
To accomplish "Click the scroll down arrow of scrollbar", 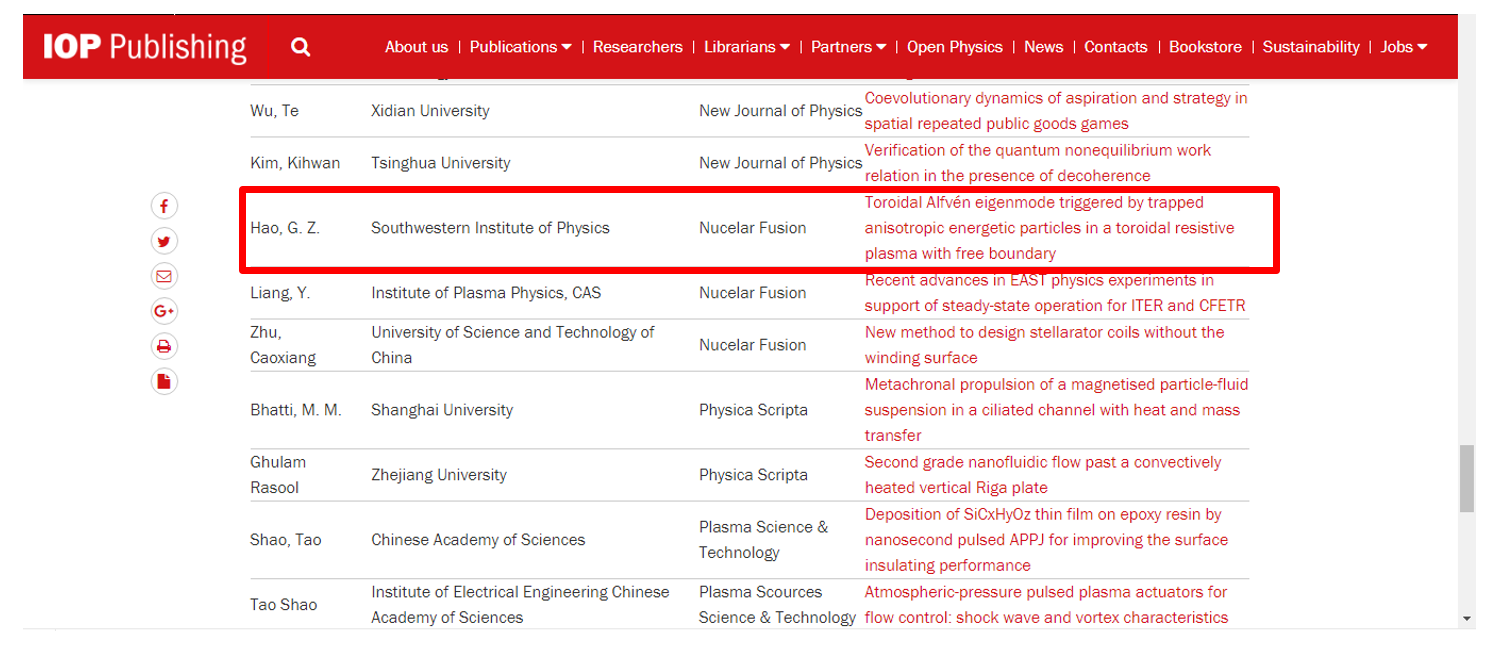I will pos(1467,619).
